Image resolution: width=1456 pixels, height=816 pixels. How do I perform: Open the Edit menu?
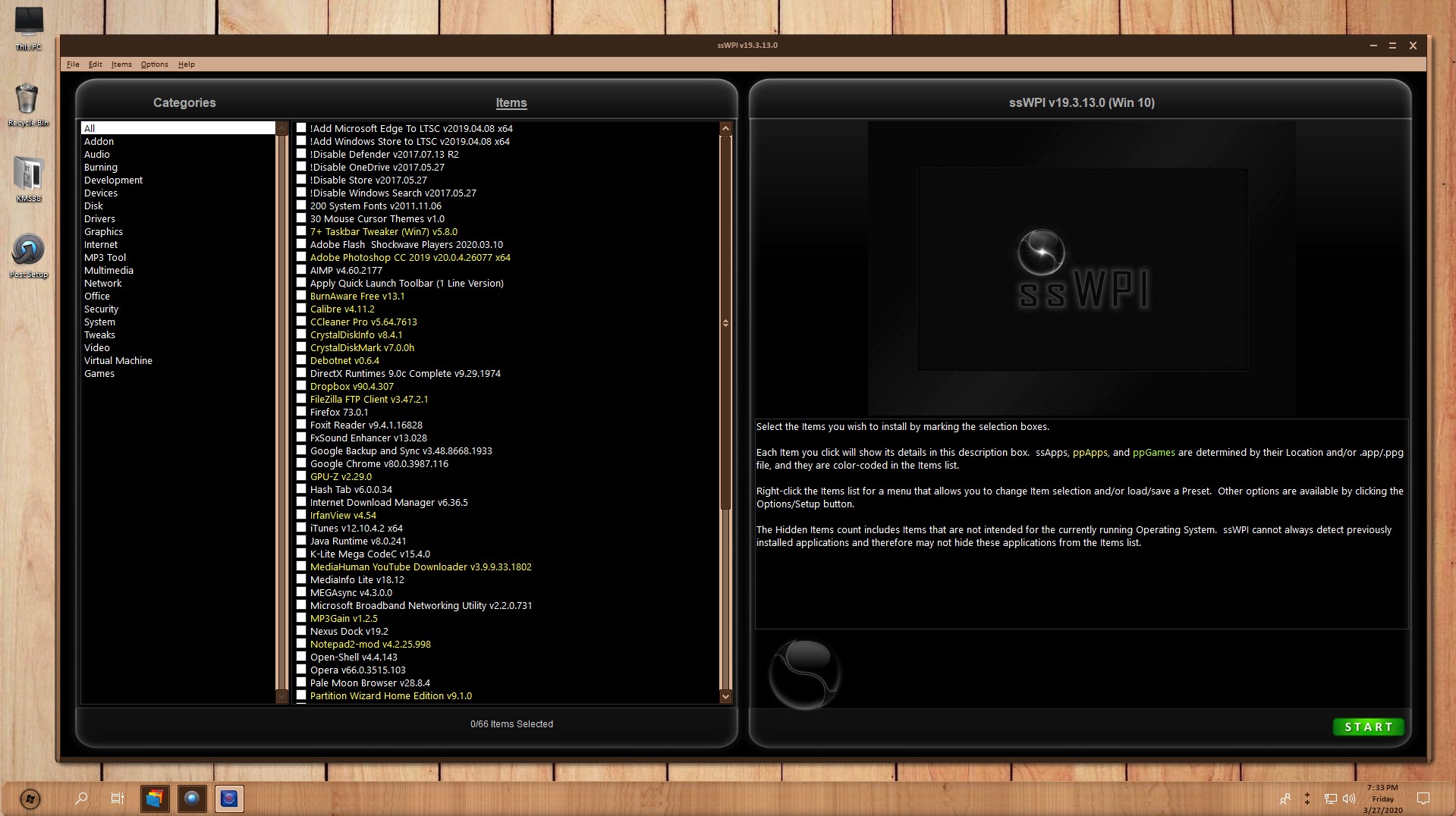95,64
